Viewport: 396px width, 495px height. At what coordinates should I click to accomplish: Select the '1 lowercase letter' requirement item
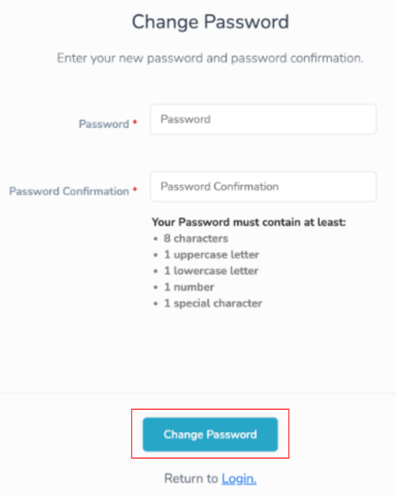point(211,271)
